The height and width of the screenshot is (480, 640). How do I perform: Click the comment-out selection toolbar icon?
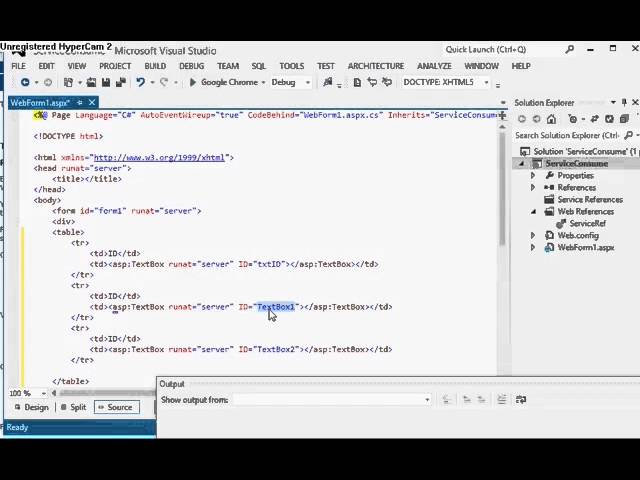coord(372,82)
